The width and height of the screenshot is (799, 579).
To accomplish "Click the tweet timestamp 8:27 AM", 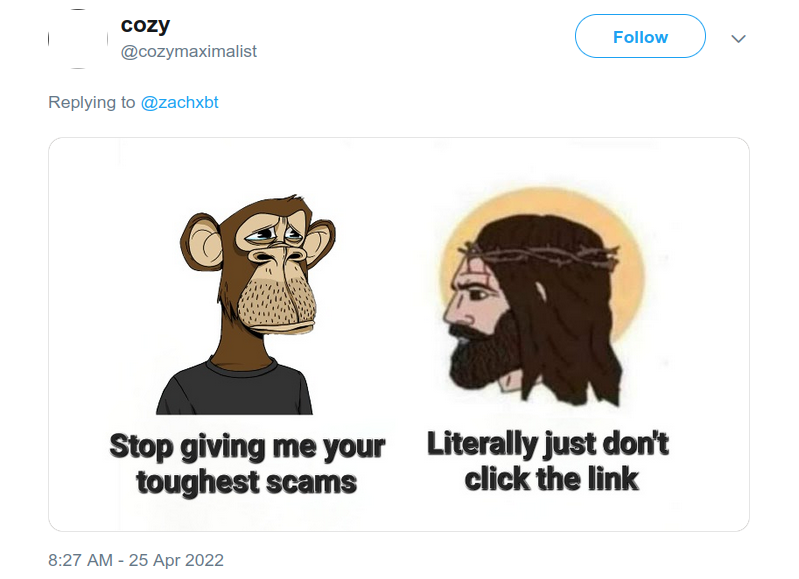I will tap(81, 560).
